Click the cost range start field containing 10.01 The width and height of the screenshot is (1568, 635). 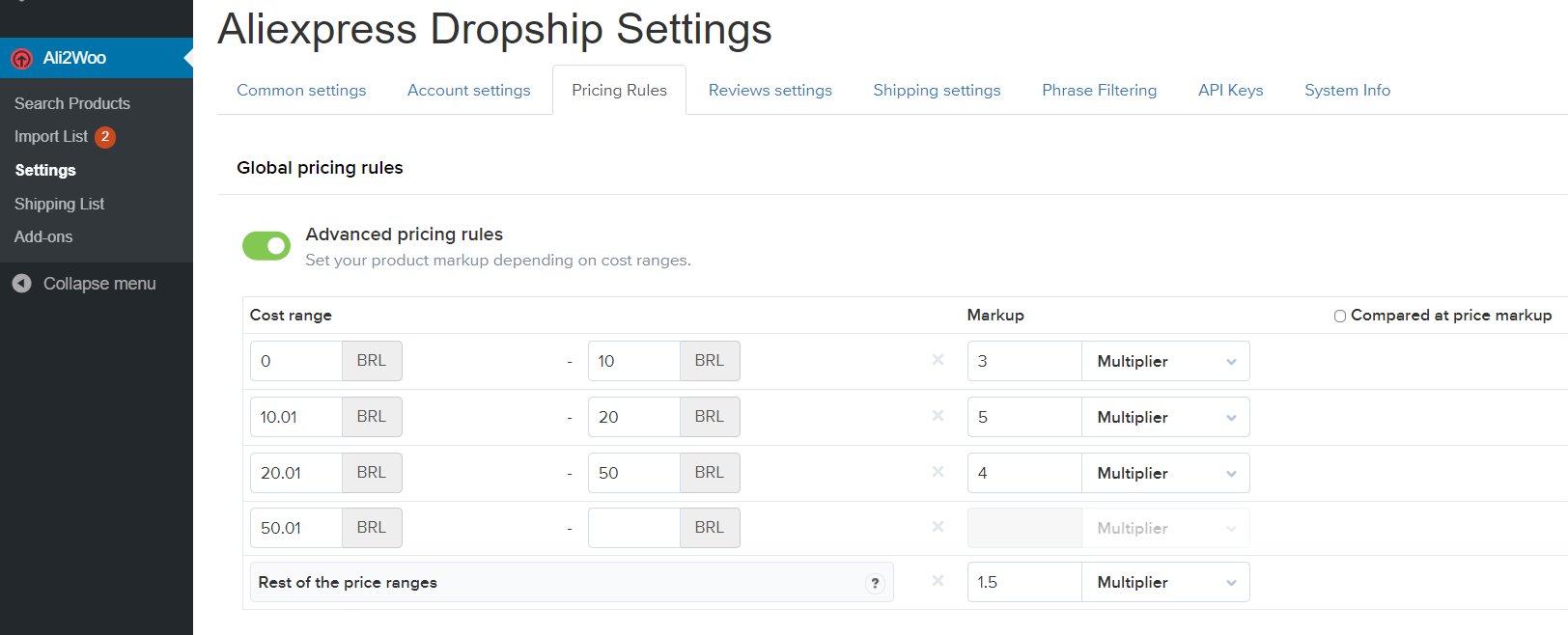pyautogui.click(x=296, y=417)
